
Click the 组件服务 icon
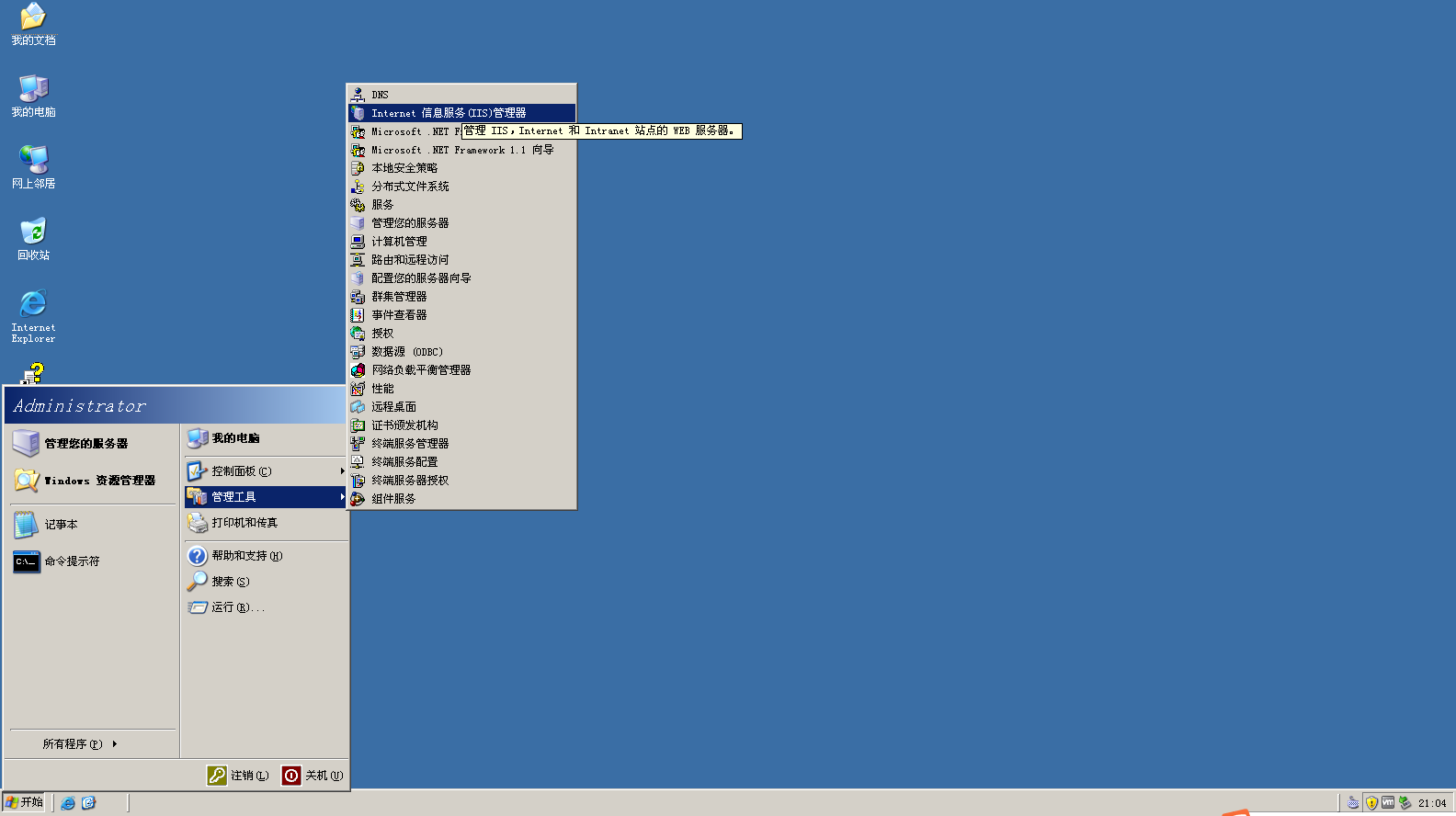(x=358, y=499)
